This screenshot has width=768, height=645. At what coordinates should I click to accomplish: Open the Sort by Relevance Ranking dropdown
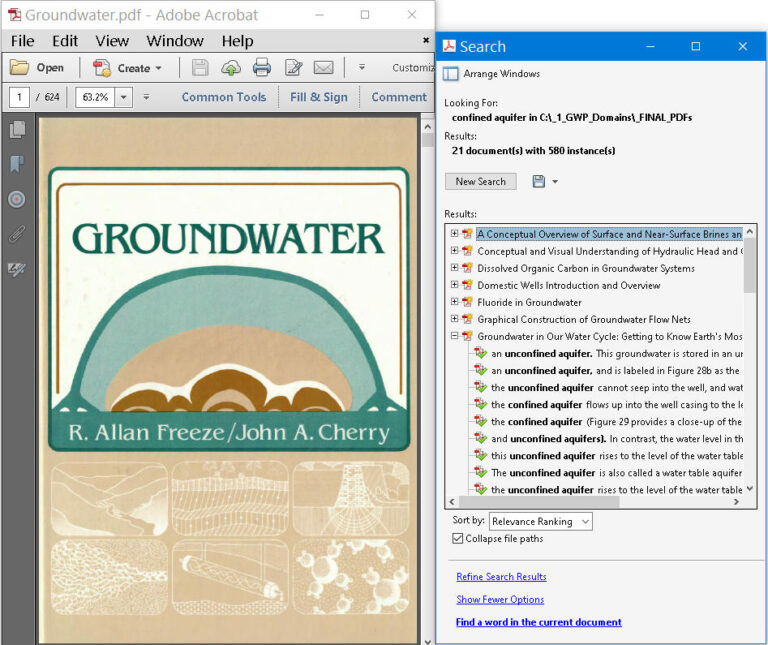coord(540,521)
